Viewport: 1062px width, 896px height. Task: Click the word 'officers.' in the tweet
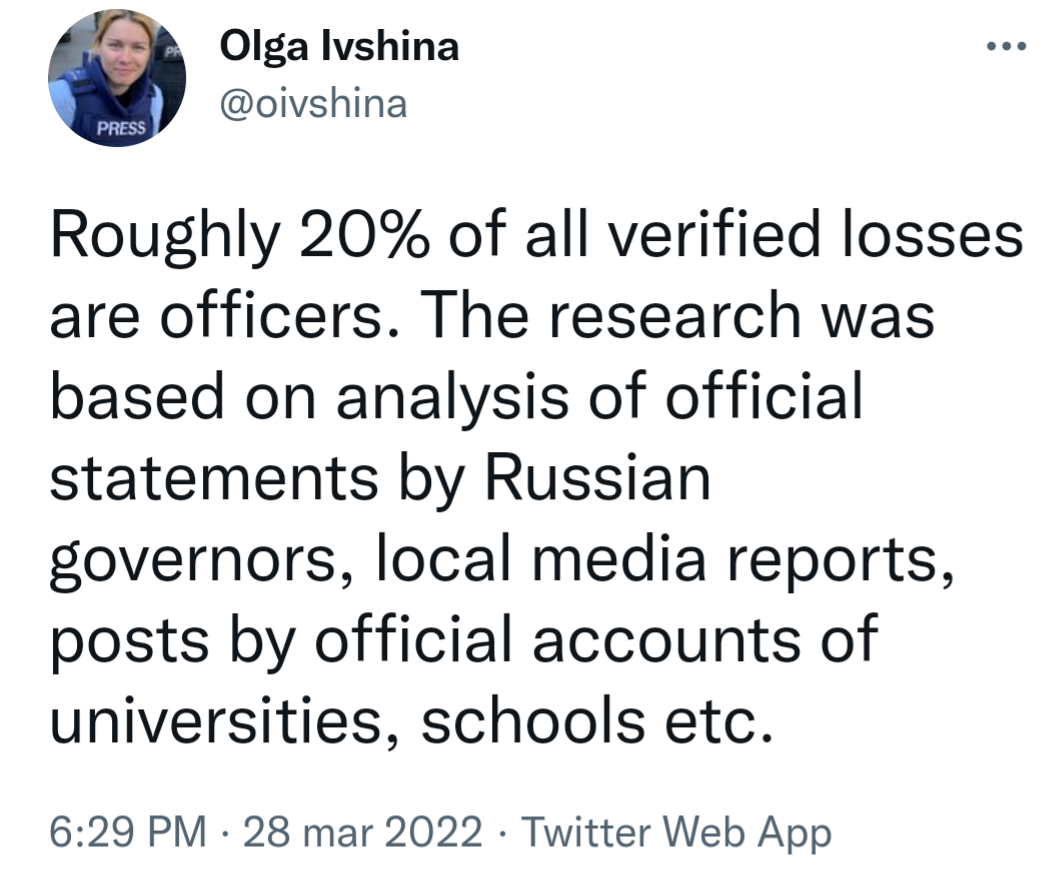point(280,316)
